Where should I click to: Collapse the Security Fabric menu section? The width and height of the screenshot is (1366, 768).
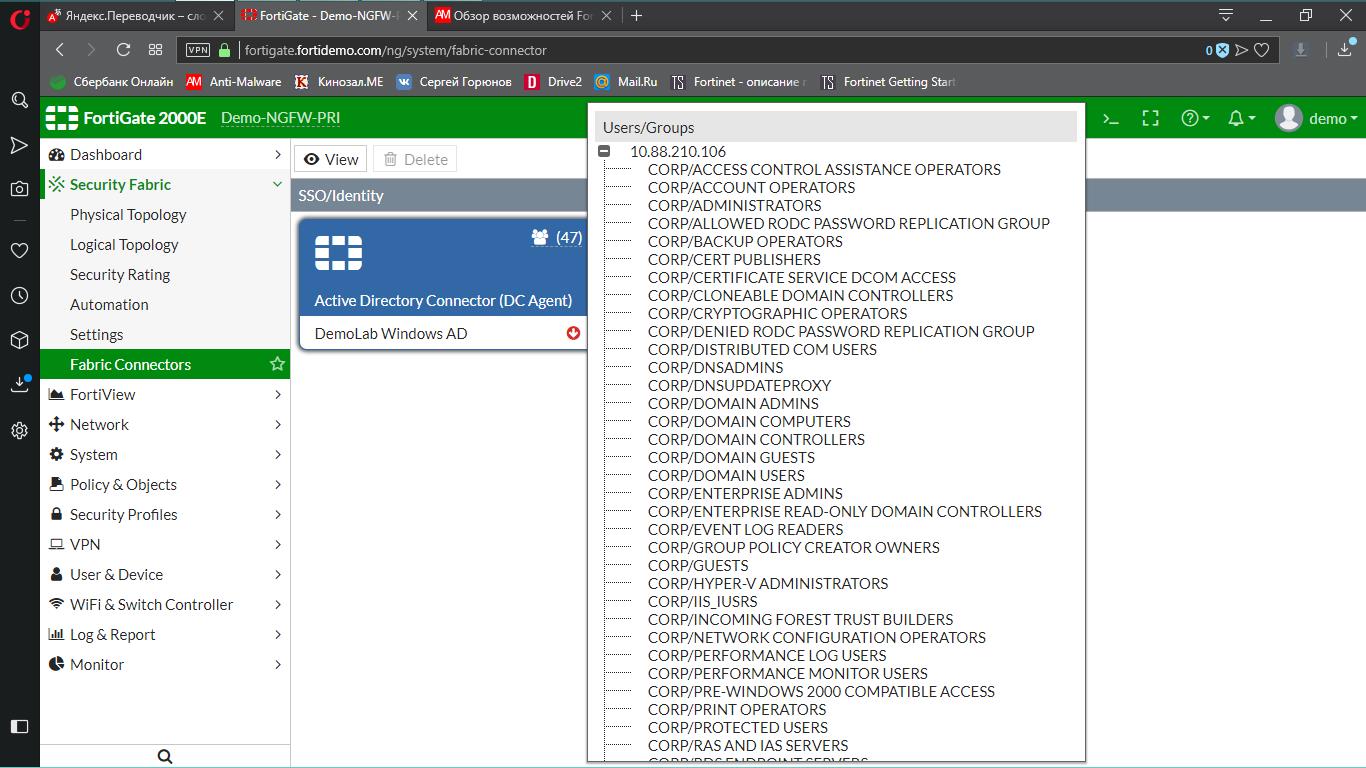click(x=165, y=184)
